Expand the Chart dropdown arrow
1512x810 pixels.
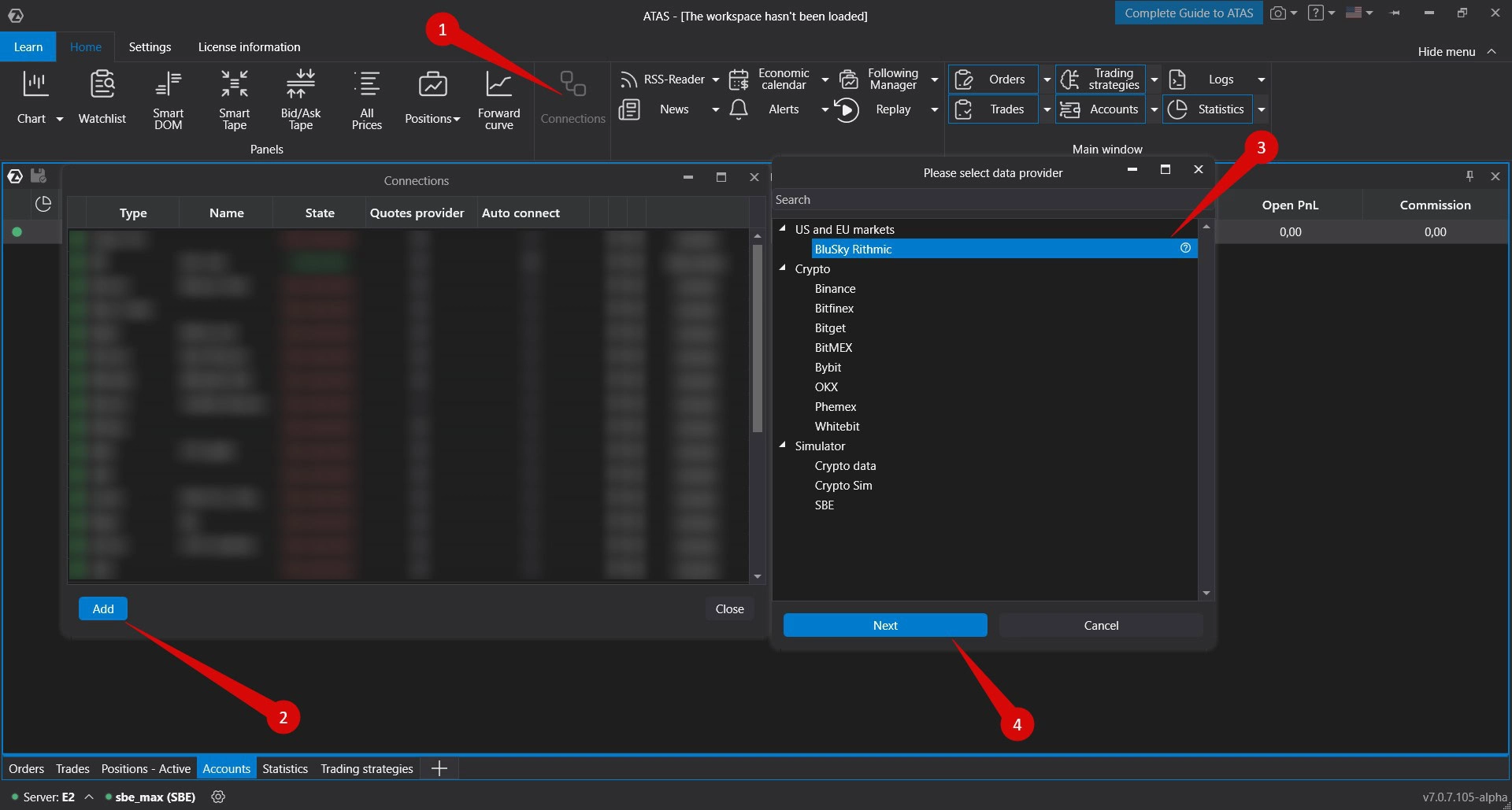point(59,119)
